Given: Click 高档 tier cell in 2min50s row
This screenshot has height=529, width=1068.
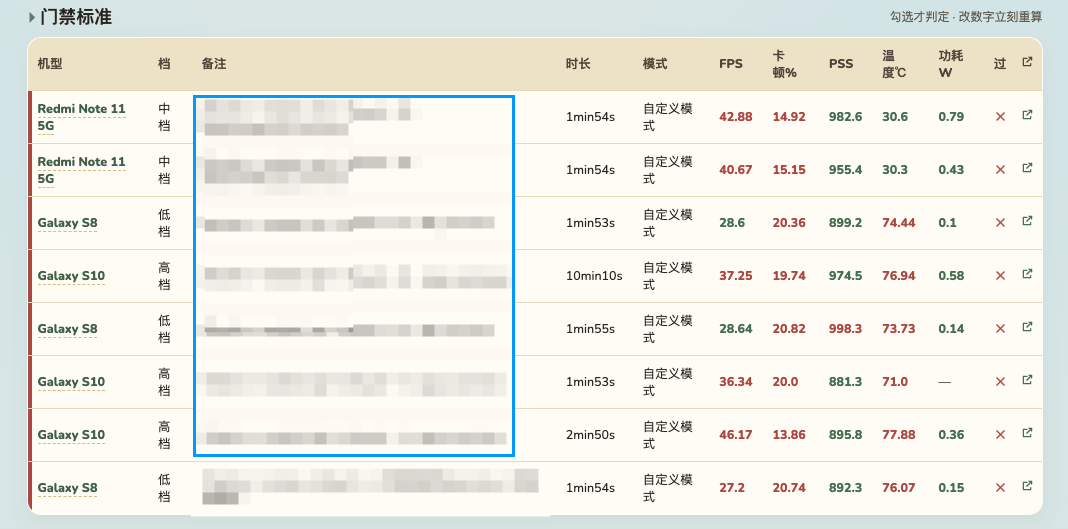Looking at the screenshot, I should click(x=164, y=436).
